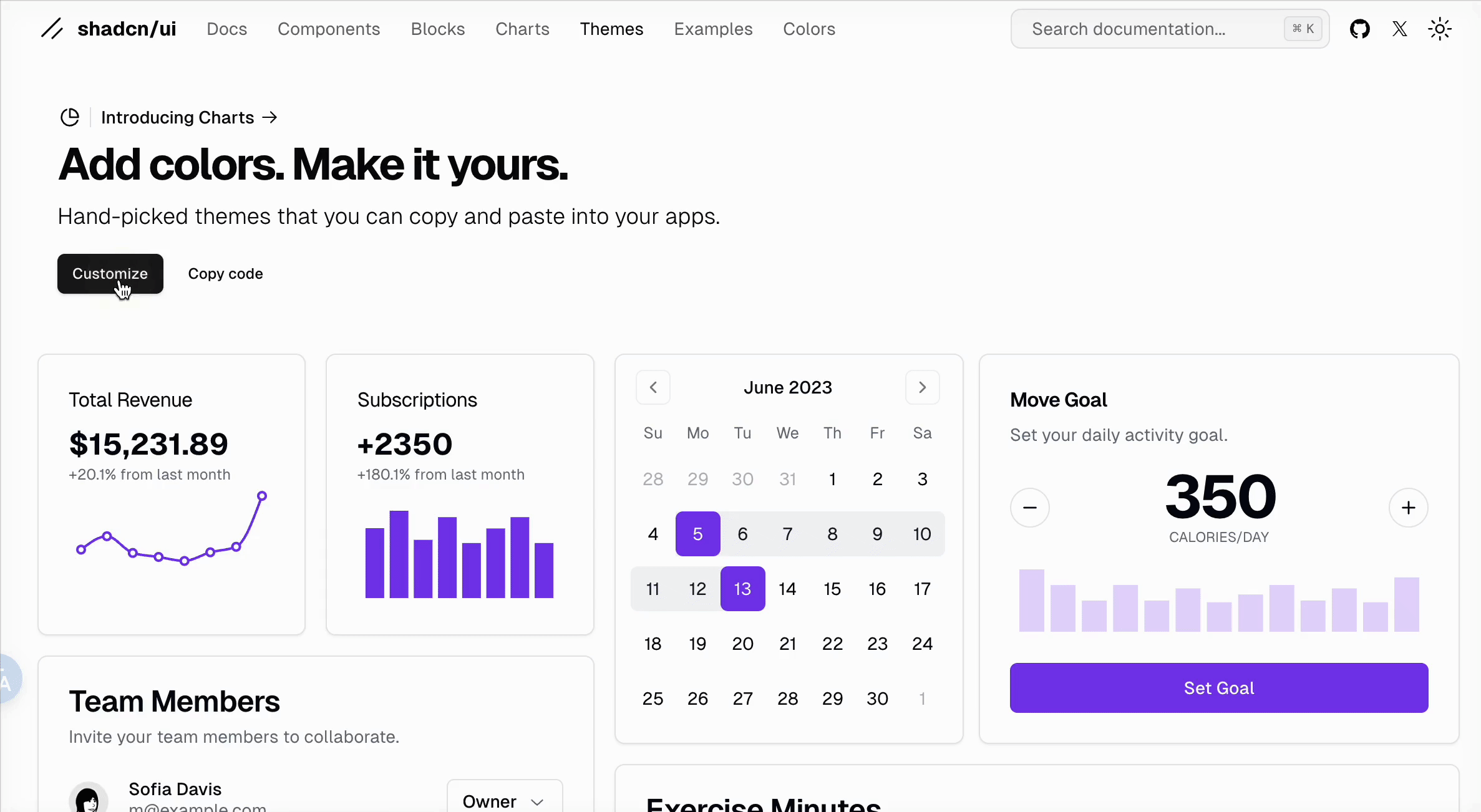Open the GitHub repository icon
1481x812 pixels.
[1359, 29]
